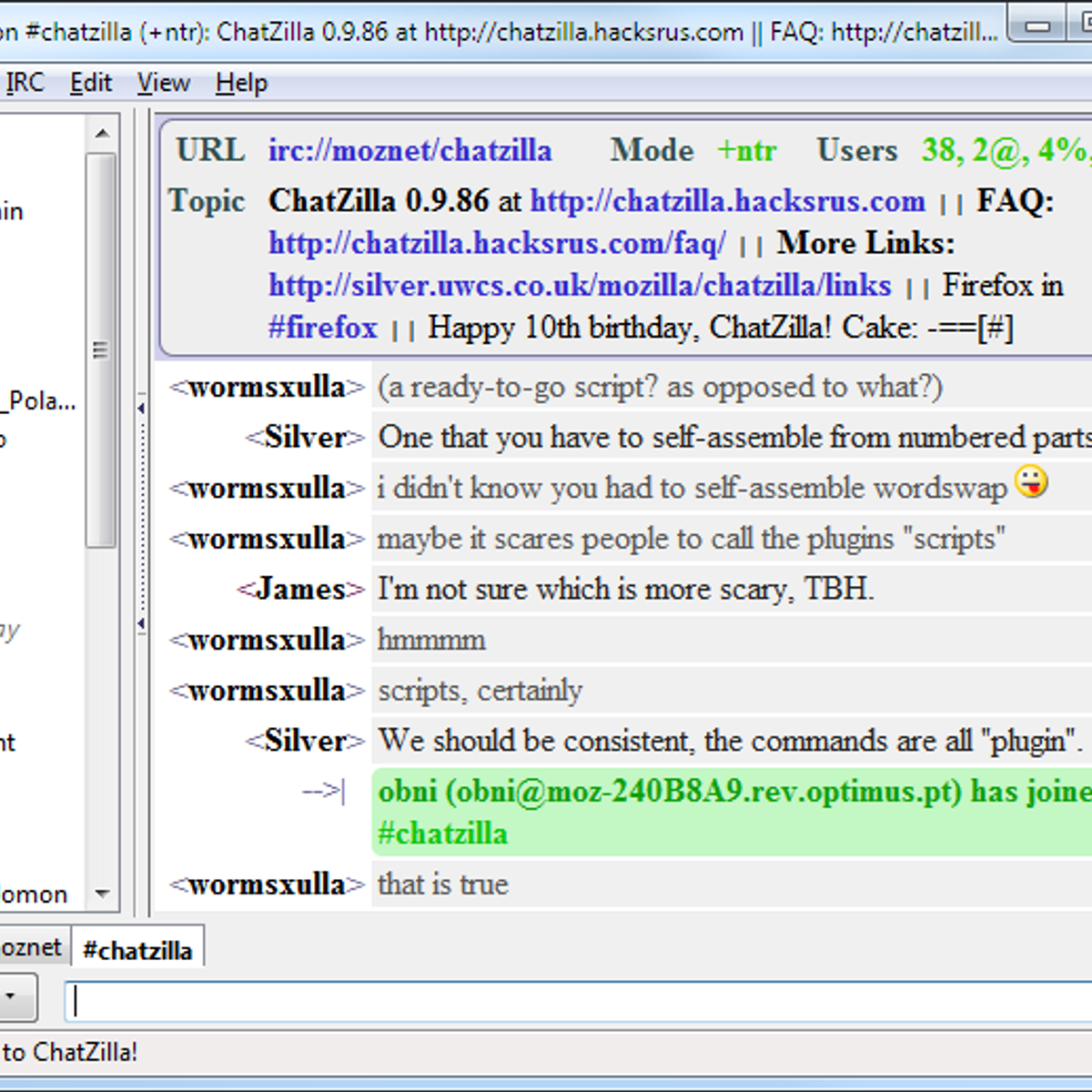Viewport: 1092px width, 1092px height.
Task: Open the Edit menu
Action: [90, 82]
